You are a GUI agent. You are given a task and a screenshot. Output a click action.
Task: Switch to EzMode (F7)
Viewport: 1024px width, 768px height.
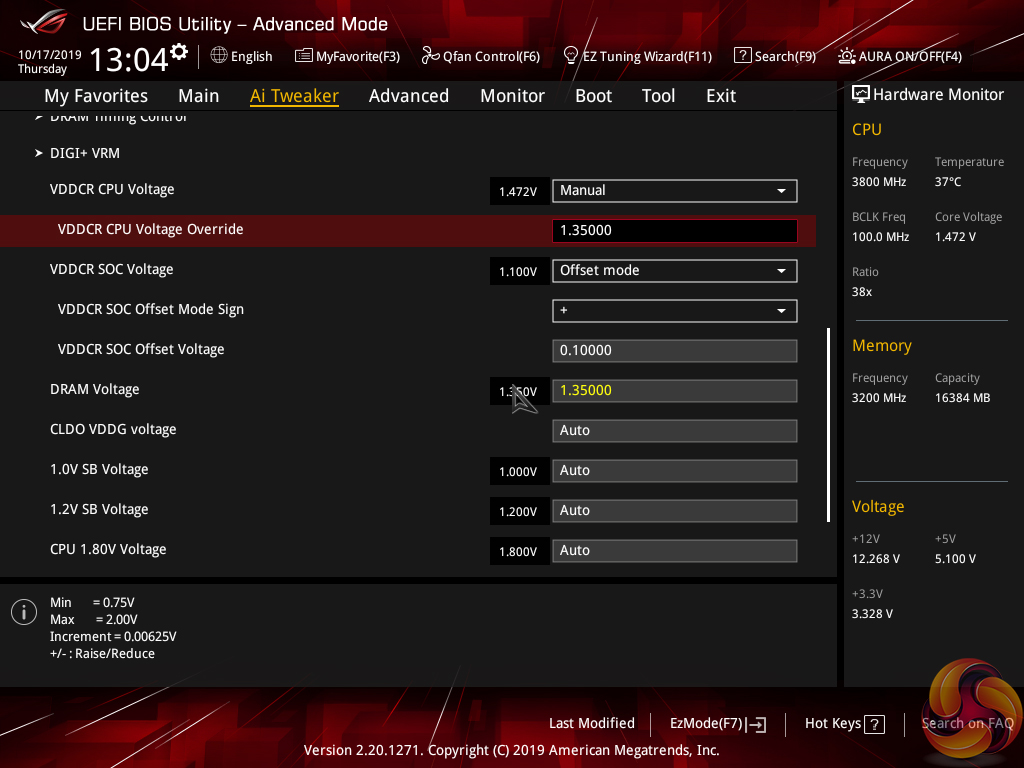coord(717,723)
